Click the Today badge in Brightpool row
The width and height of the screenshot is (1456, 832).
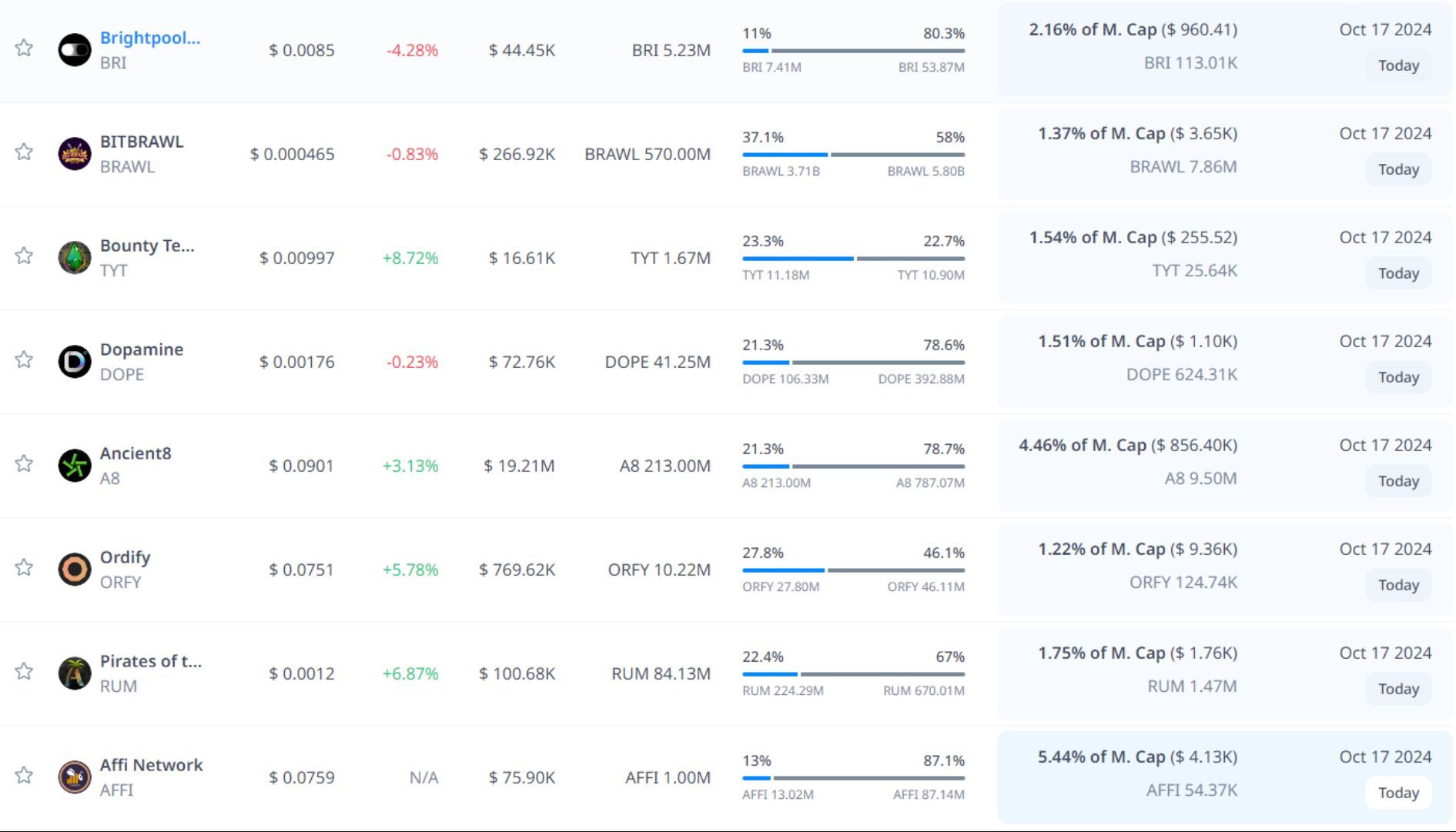[1398, 65]
